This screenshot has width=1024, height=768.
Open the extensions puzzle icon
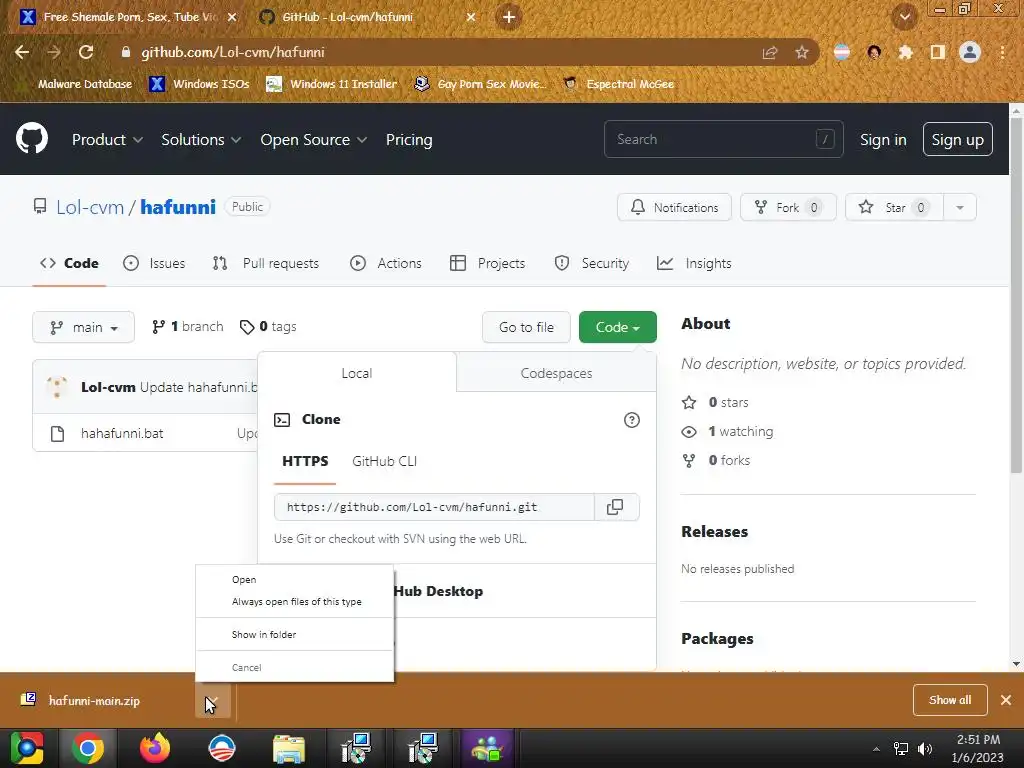pos(905,52)
